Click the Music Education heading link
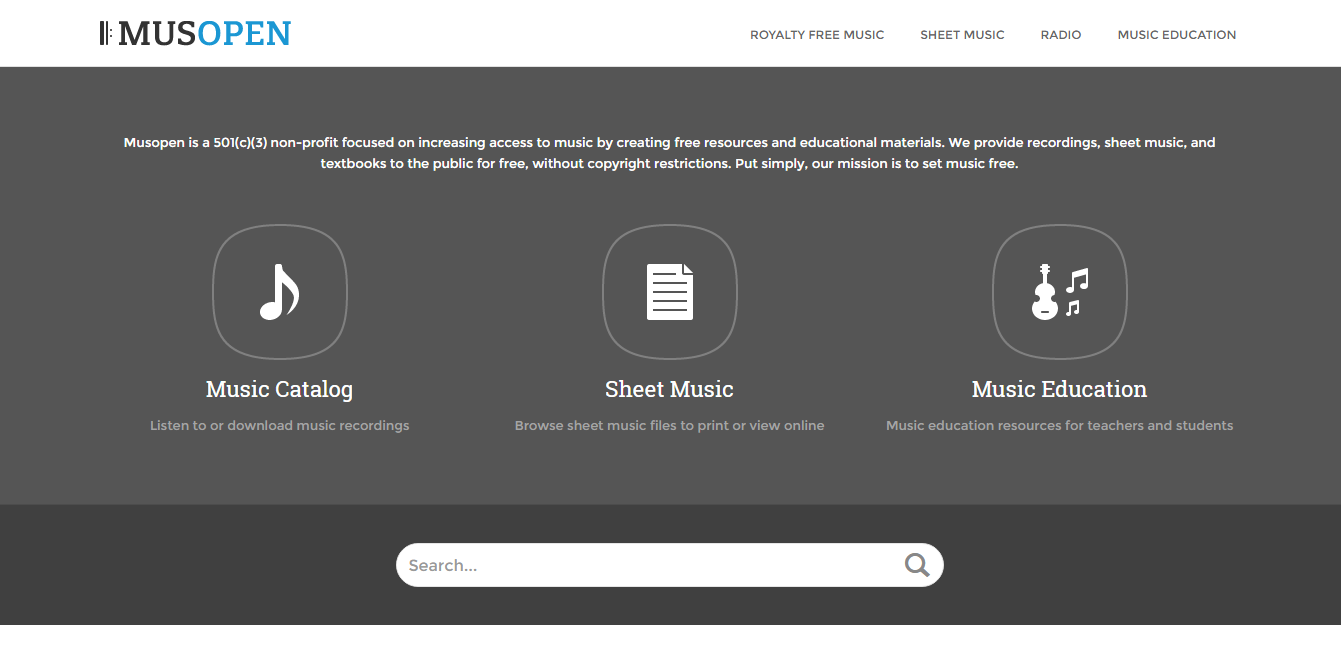Viewport: 1341px width, 660px height. pos(1059,389)
